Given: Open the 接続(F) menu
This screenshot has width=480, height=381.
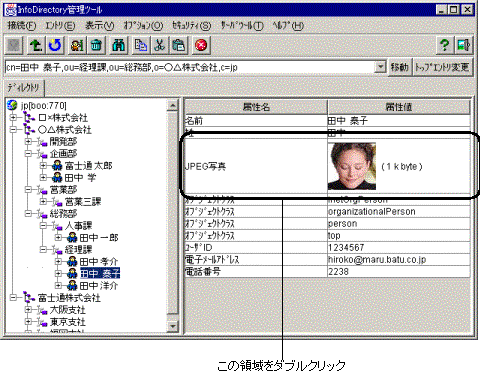Looking at the screenshot, I should [22, 25].
